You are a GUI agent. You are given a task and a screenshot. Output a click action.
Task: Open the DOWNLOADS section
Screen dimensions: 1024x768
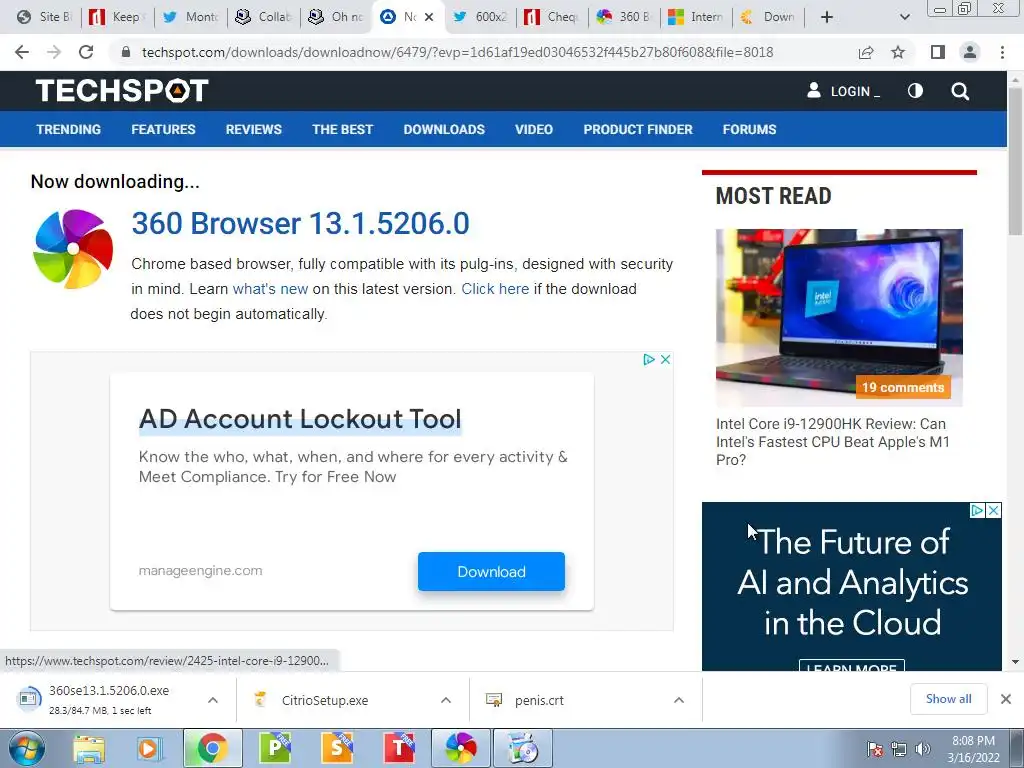point(444,129)
